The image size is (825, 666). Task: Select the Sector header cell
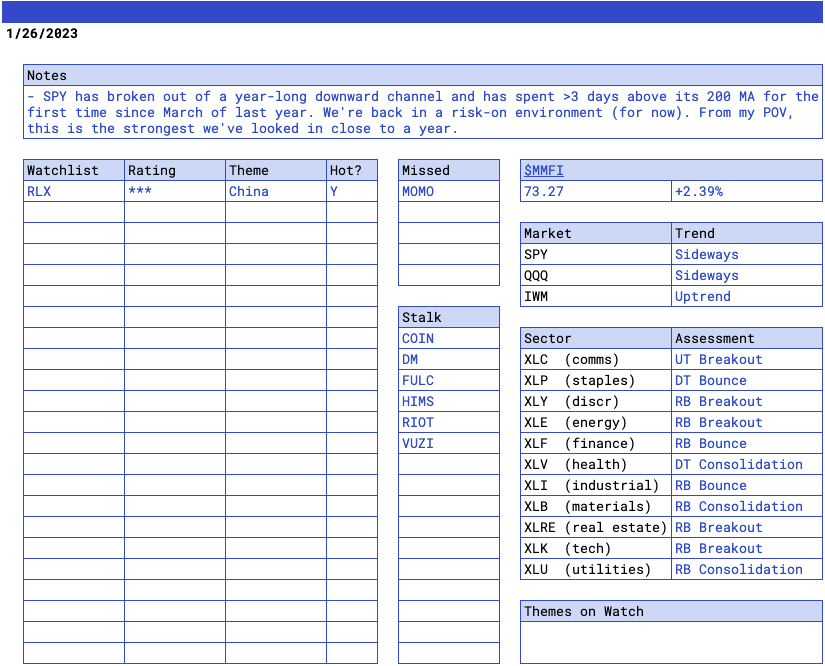596,338
